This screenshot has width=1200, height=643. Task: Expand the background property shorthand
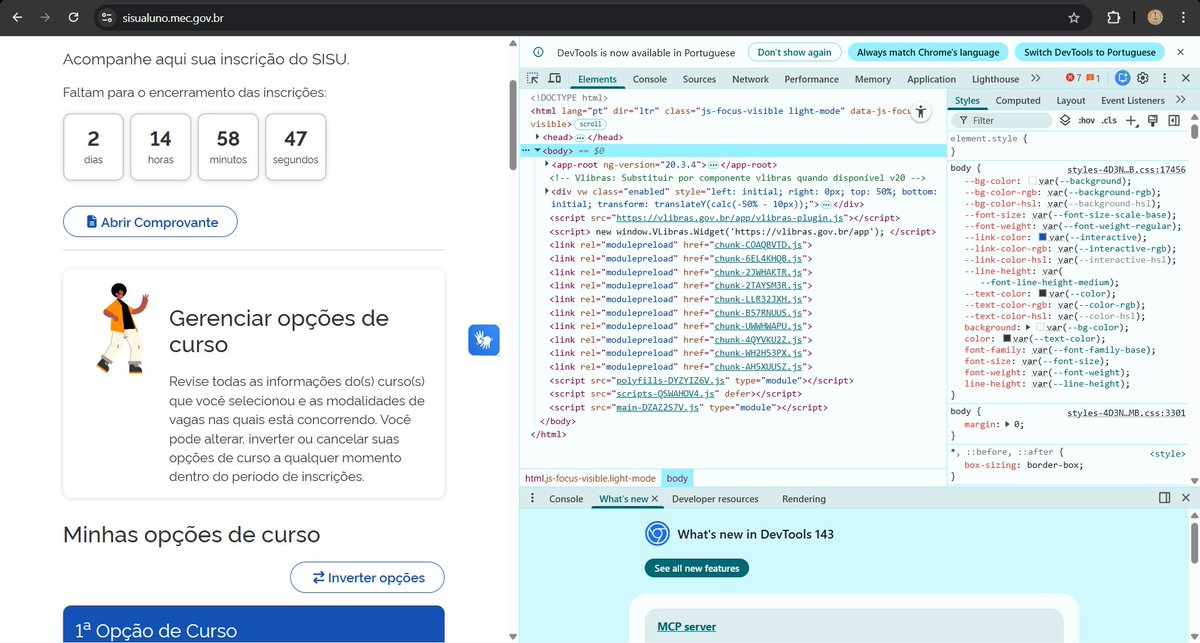point(1029,327)
